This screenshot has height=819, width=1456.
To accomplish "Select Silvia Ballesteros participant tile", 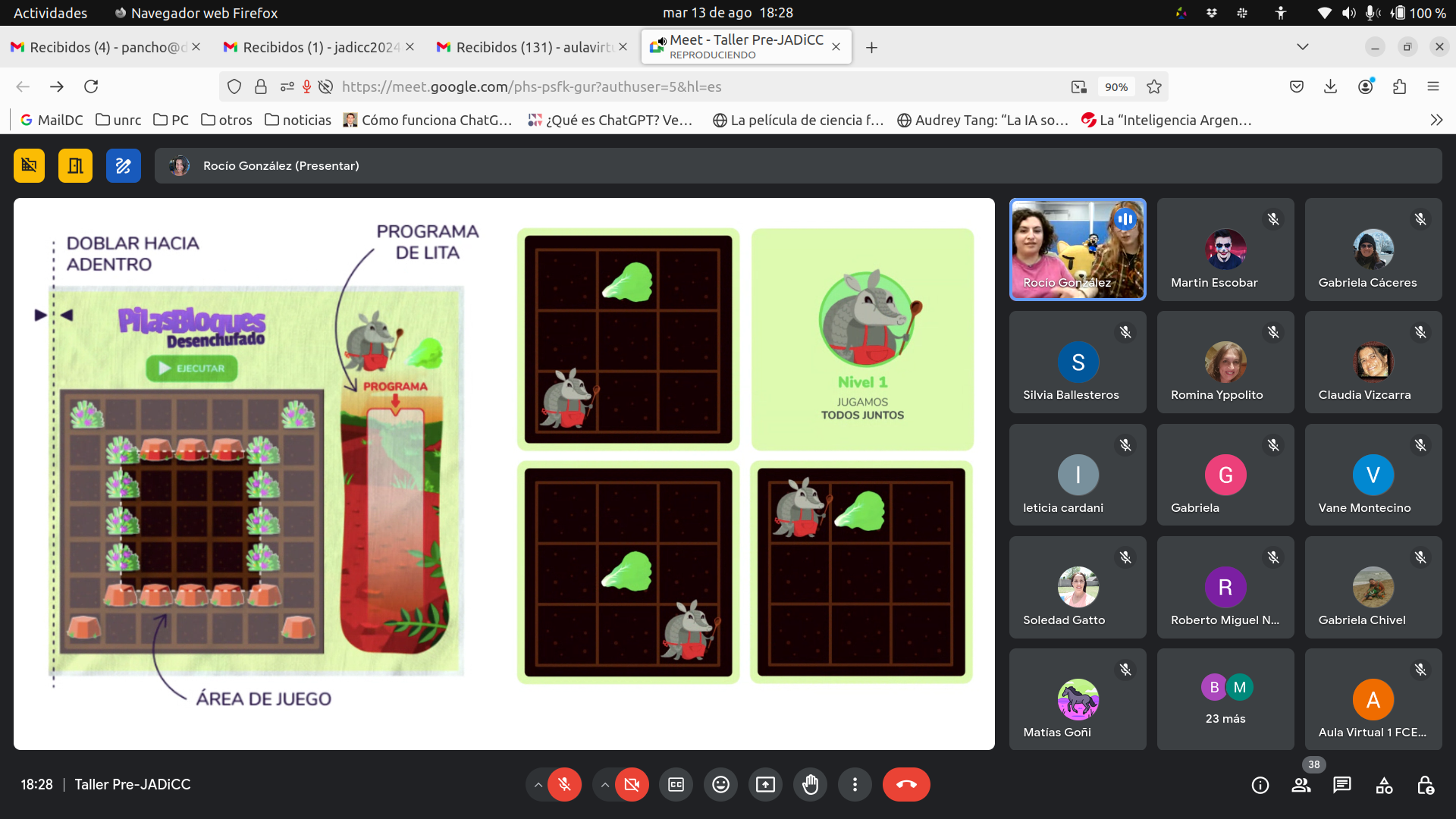I will click(1077, 362).
